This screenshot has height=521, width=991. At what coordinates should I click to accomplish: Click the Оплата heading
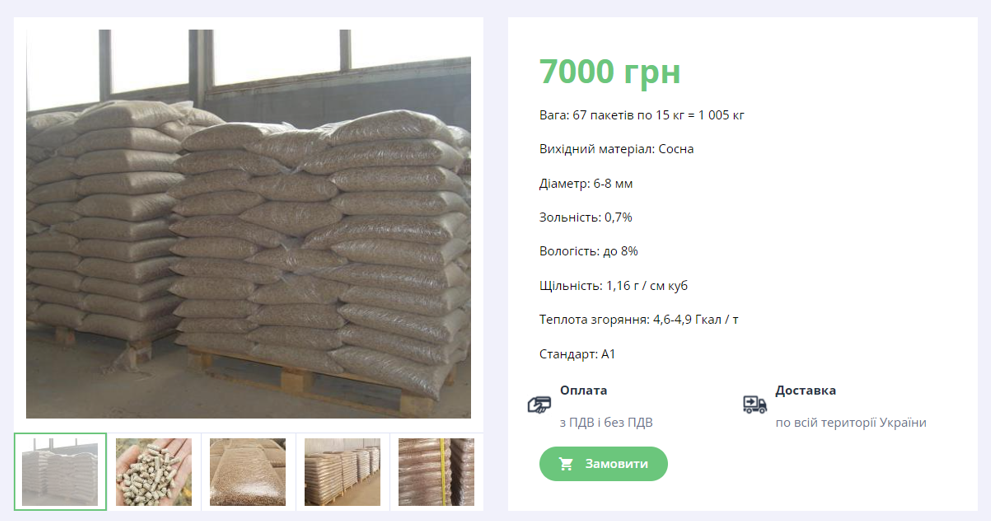click(583, 390)
